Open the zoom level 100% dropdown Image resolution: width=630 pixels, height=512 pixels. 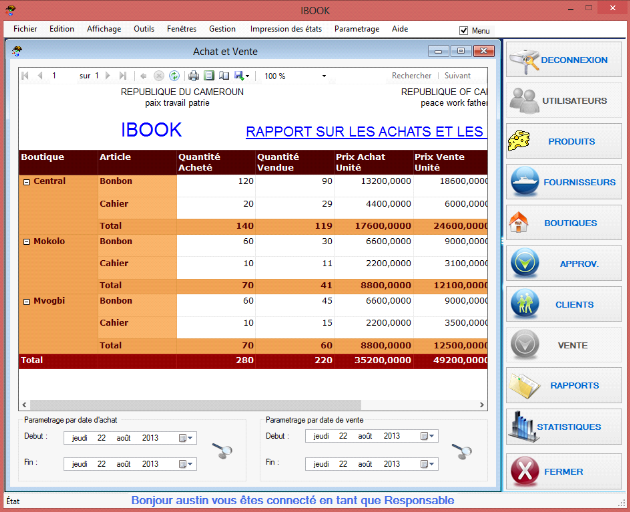click(x=324, y=76)
